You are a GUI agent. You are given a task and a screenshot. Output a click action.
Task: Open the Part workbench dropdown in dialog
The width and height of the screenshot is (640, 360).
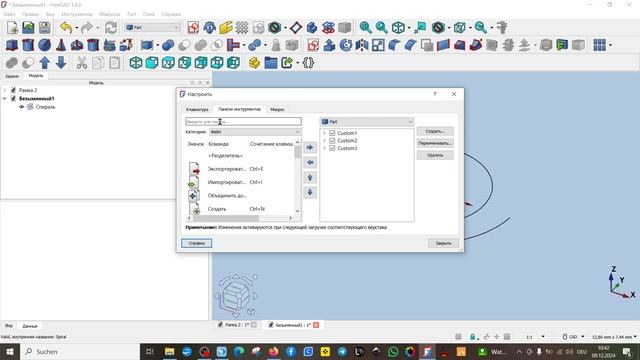(367, 122)
